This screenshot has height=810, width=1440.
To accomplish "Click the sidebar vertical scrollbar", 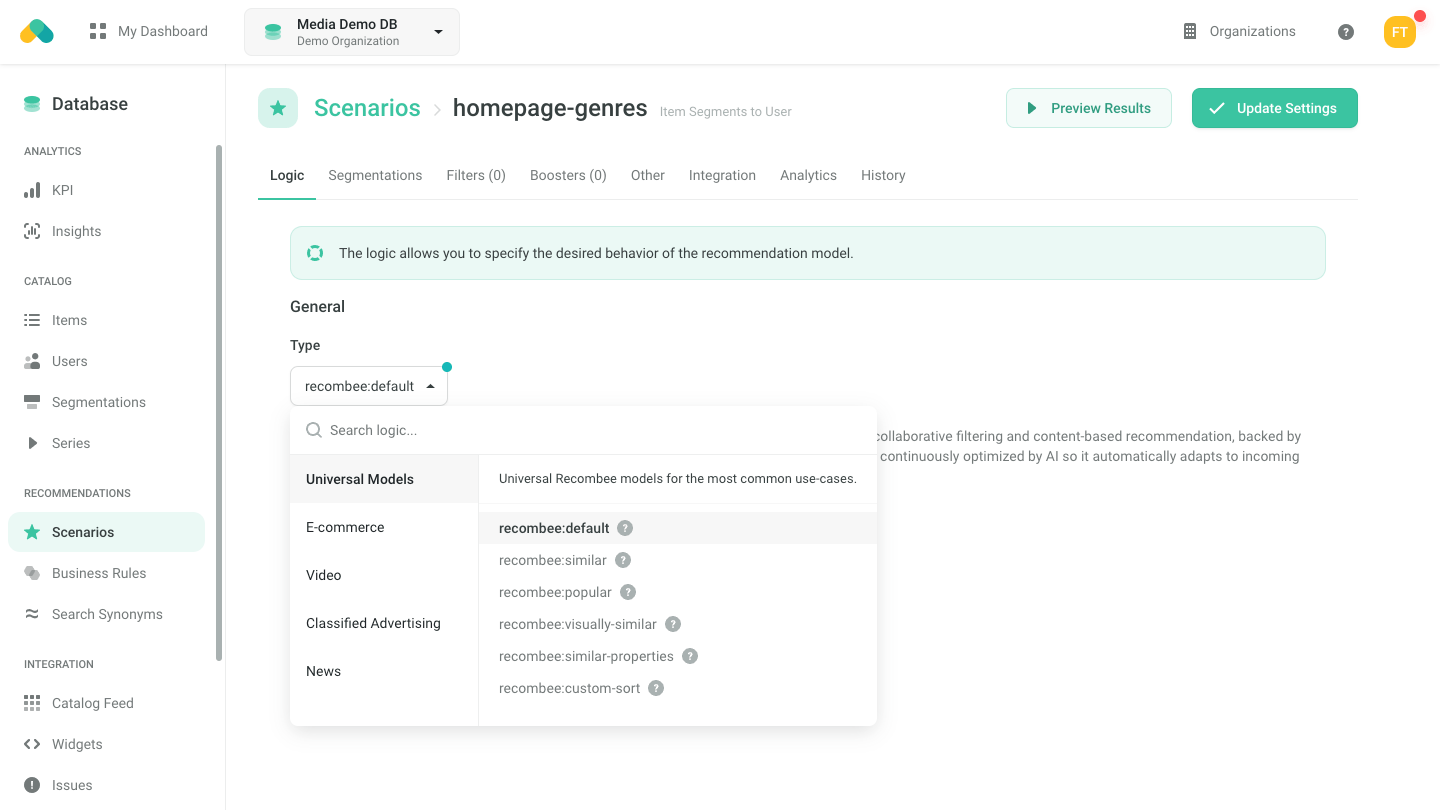I will point(219,402).
